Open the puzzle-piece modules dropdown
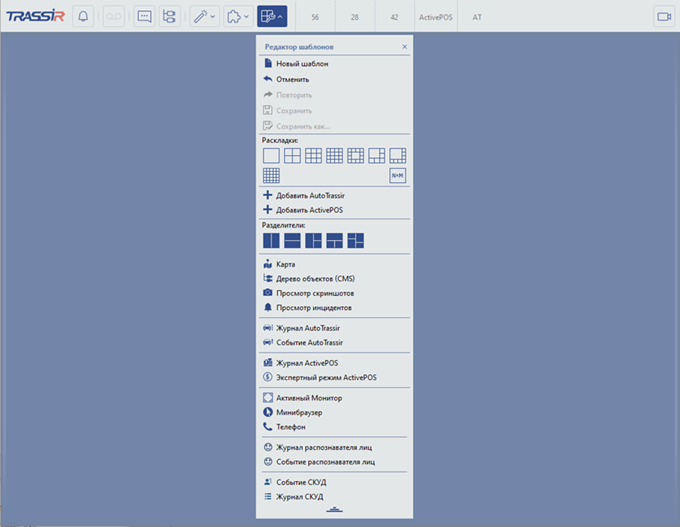This screenshot has width=680, height=527. [237, 16]
